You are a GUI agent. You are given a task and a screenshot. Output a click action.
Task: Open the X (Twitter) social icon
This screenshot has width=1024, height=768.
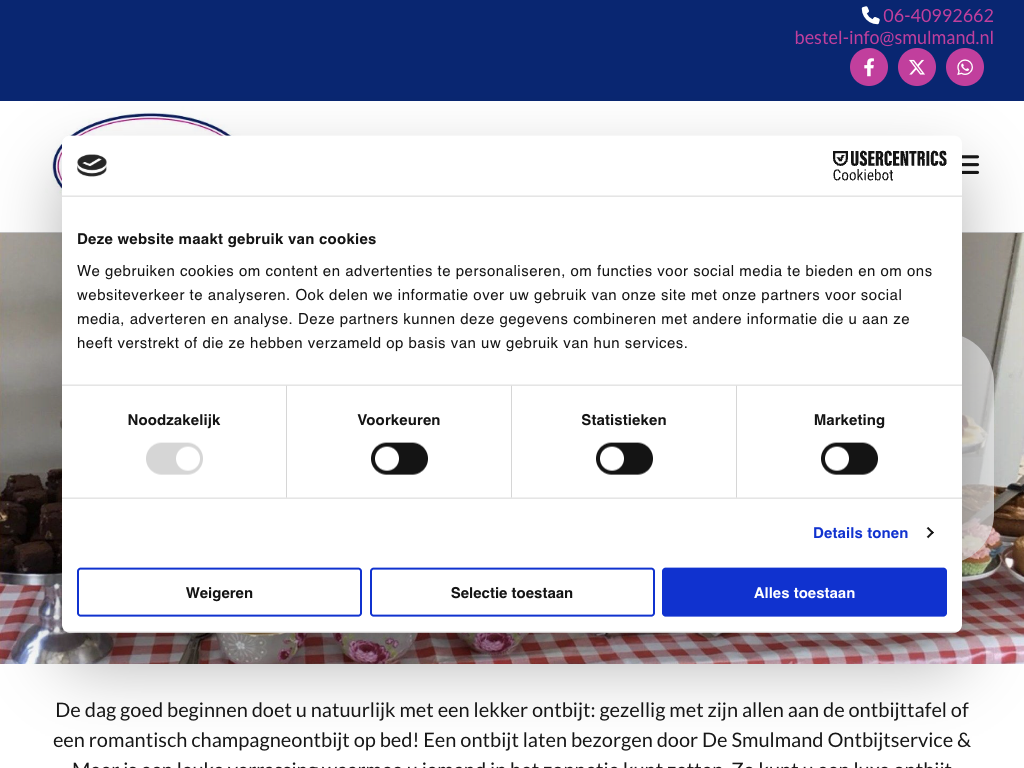(x=917, y=67)
